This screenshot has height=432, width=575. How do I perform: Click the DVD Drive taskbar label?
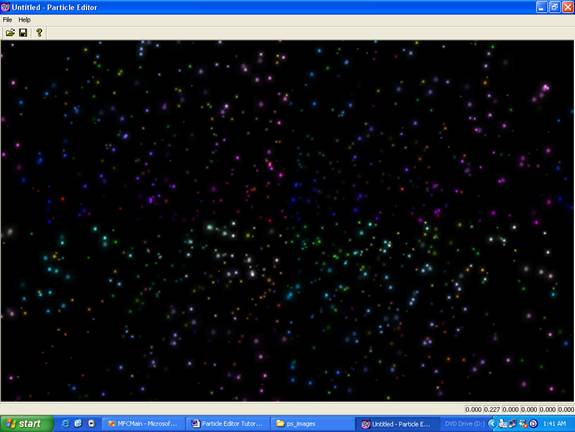coord(464,424)
